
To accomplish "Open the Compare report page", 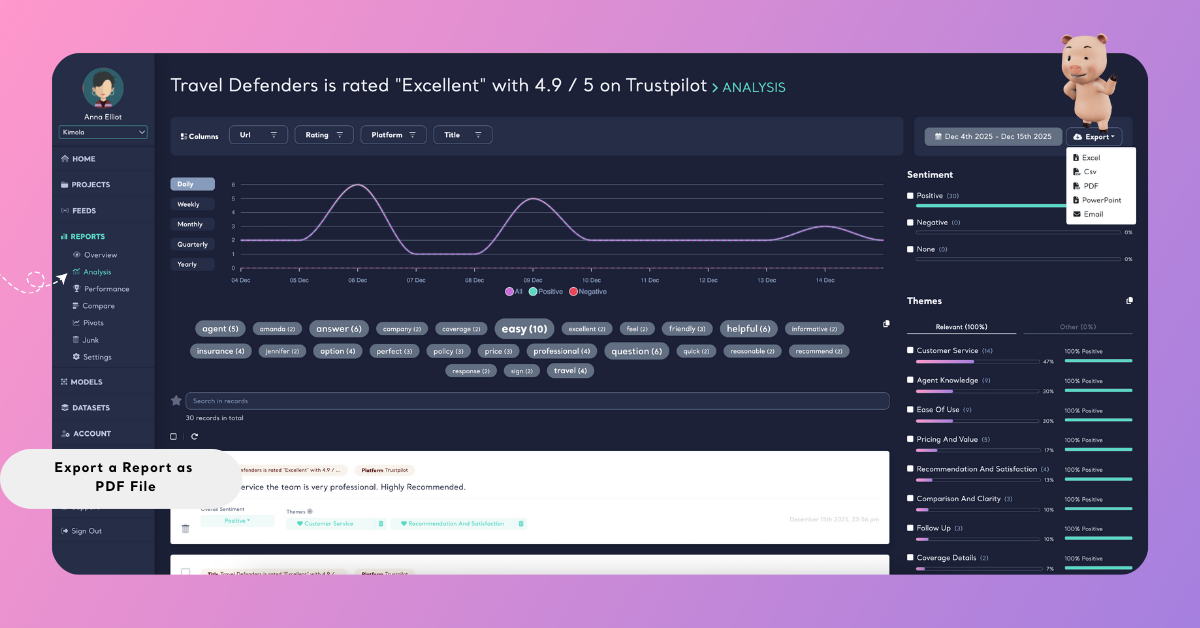I will click(93, 306).
